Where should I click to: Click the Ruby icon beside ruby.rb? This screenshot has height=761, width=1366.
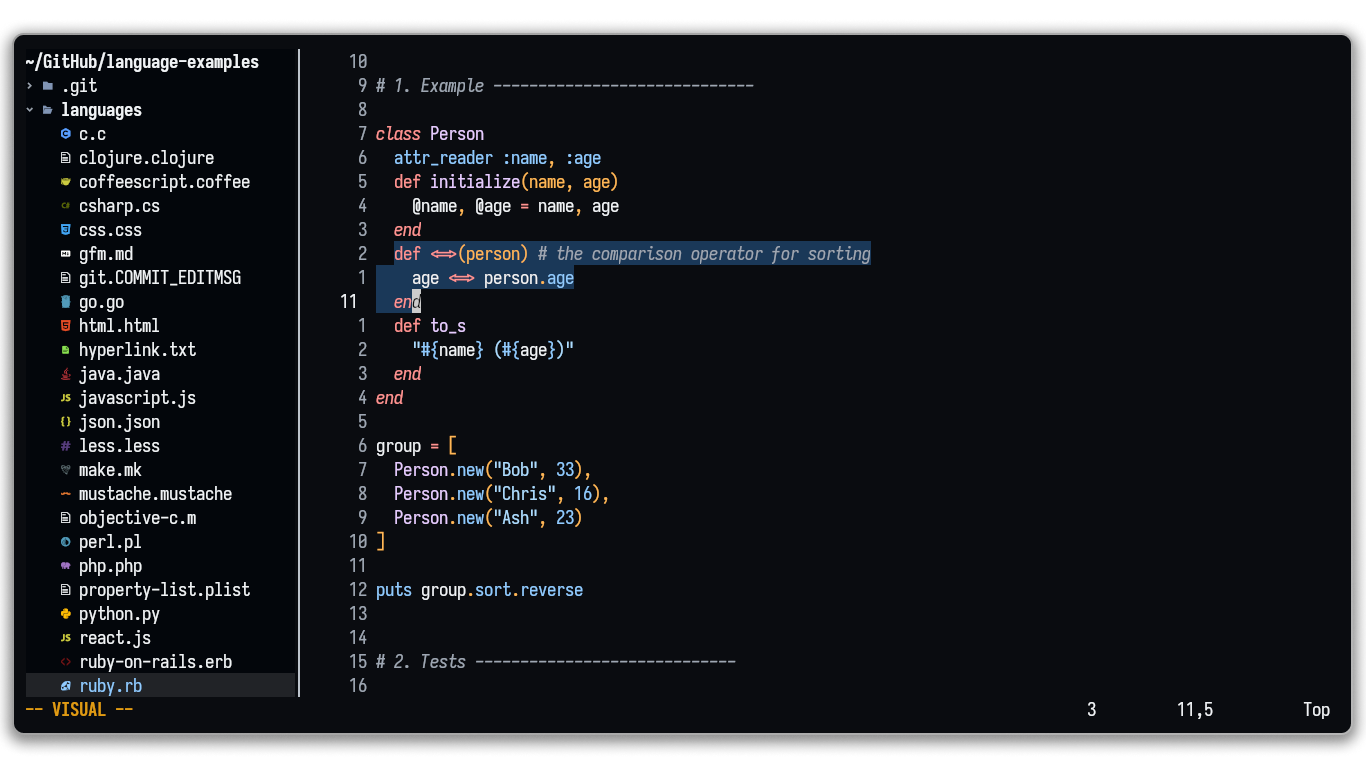(x=65, y=685)
